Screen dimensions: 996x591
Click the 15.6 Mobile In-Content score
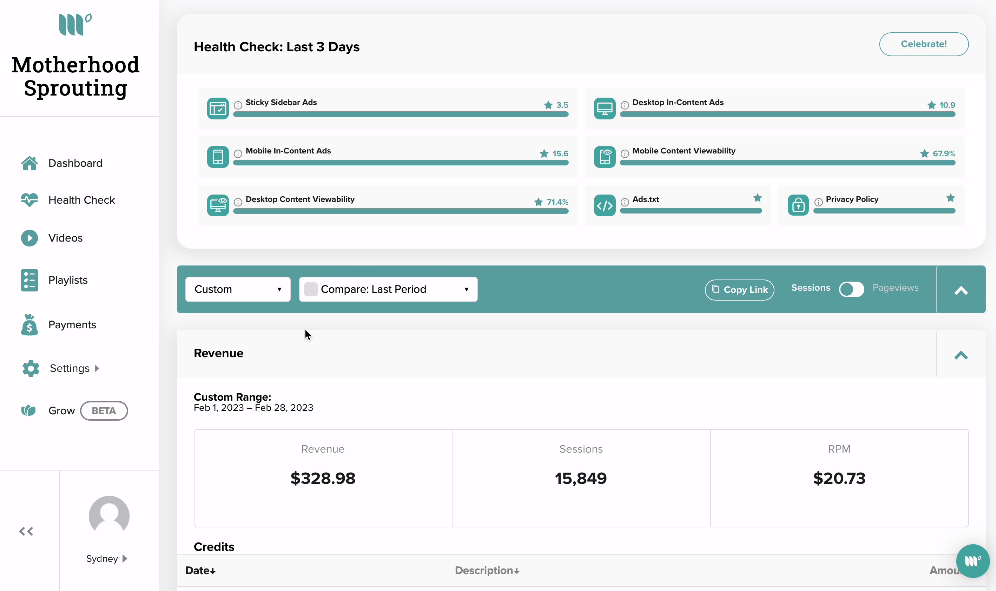[x=560, y=154]
